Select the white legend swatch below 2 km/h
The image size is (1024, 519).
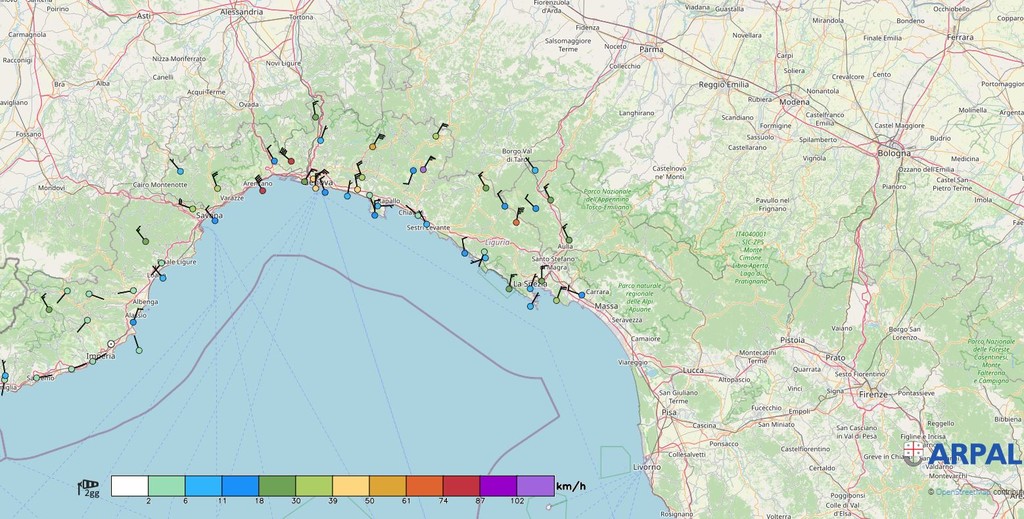click(129, 486)
